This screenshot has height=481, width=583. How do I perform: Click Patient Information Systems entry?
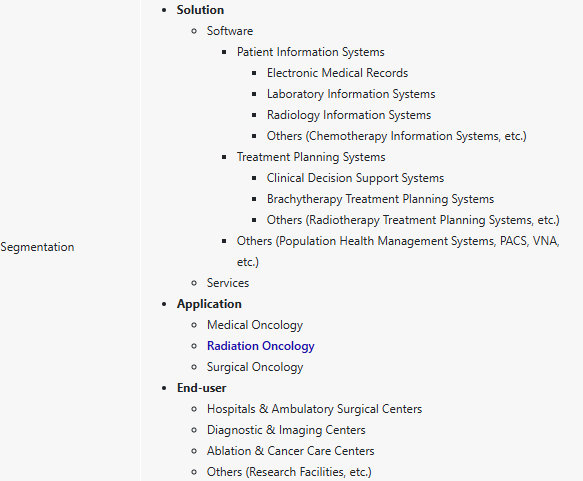(310, 52)
